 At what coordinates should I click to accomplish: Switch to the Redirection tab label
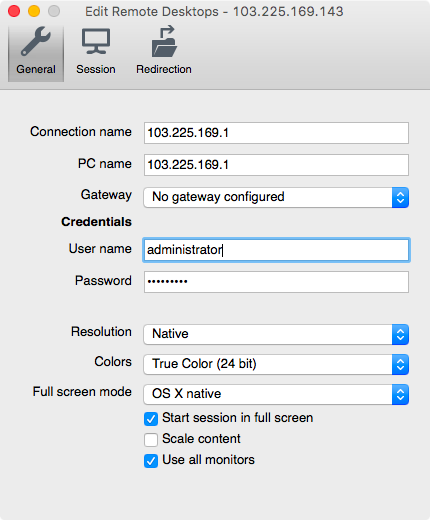coord(164,69)
